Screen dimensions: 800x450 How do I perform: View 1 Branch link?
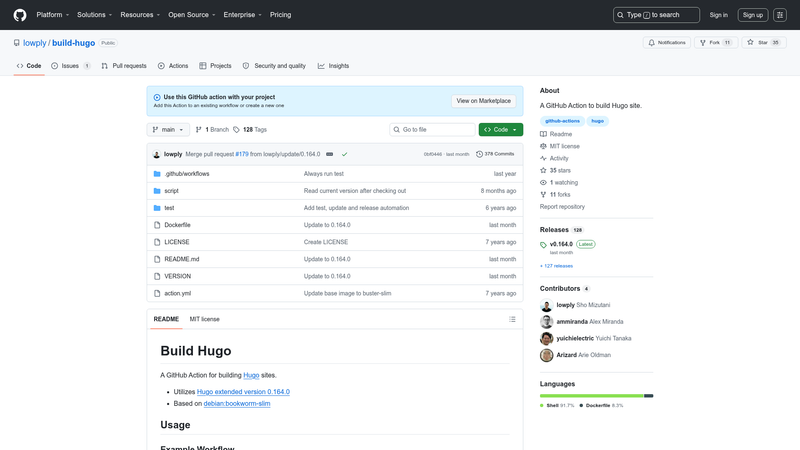pos(212,130)
